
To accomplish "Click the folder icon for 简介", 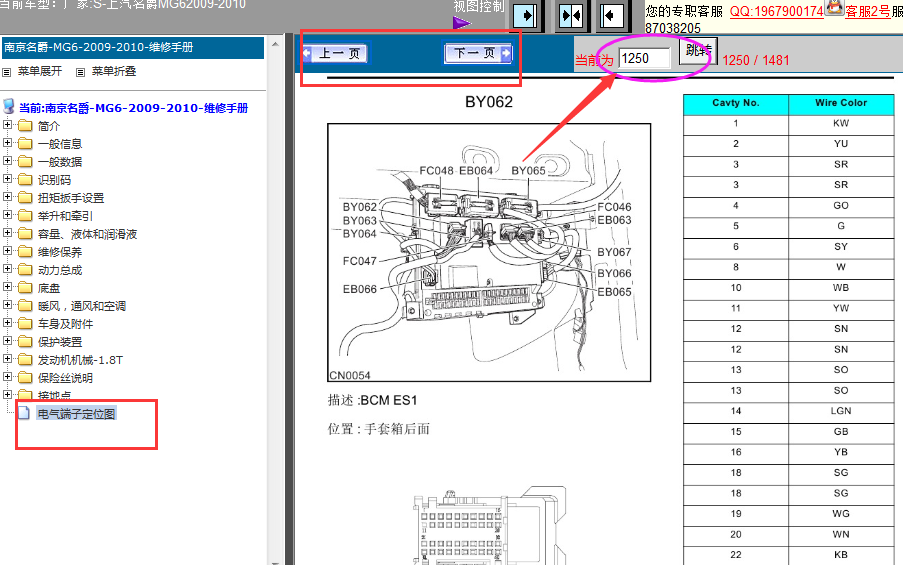I will (25, 126).
